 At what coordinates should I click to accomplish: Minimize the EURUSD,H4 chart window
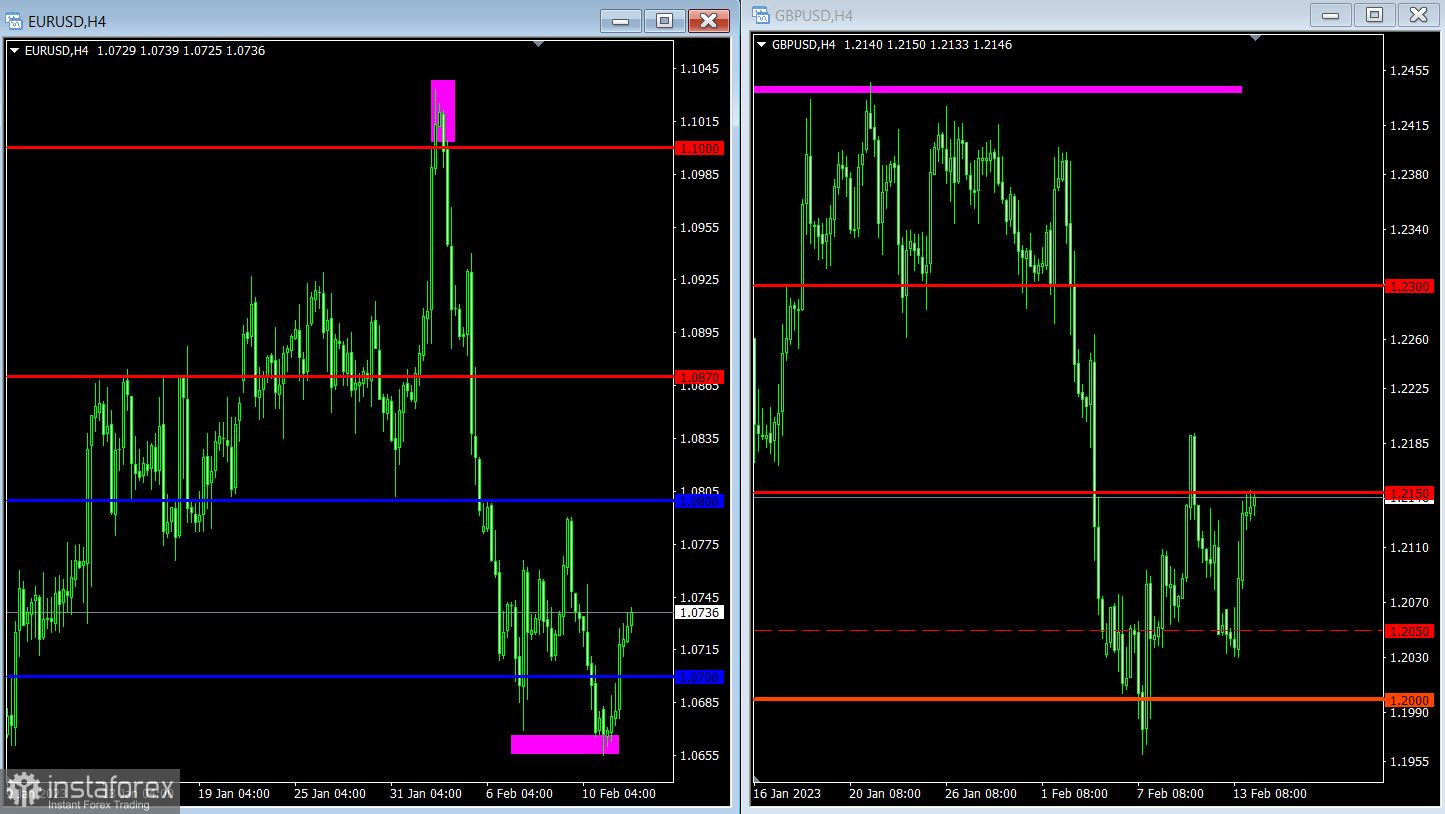(x=621, y=21)
